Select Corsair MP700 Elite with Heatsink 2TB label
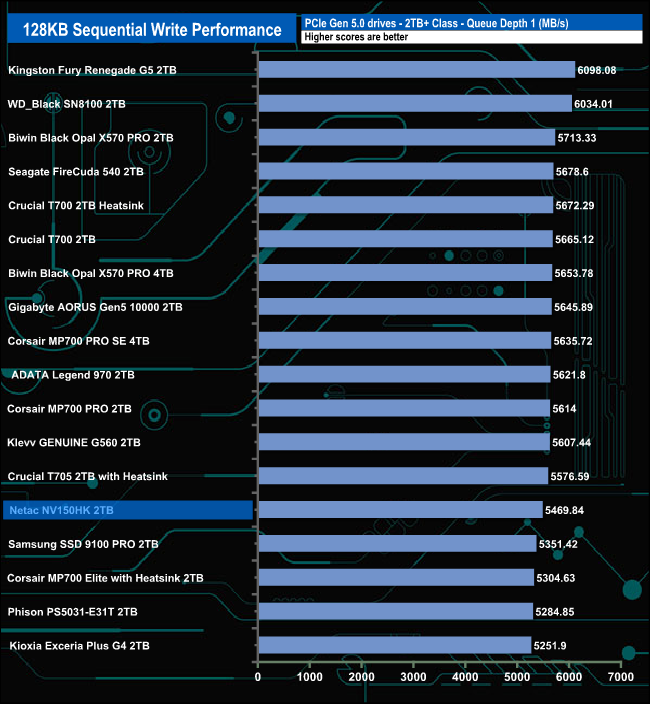This screenshot has height=704, width=650. pyautogui.click(x=105, y=578)
